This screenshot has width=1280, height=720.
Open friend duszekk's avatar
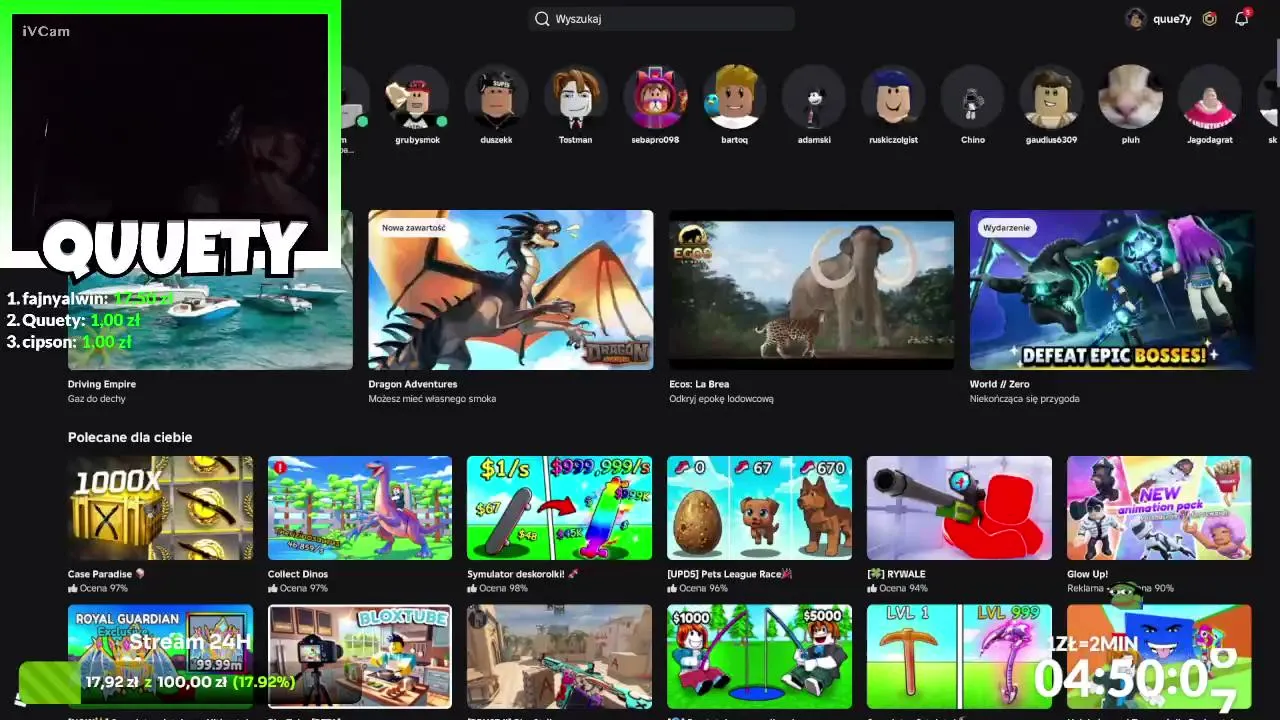[x=496, y=97]
